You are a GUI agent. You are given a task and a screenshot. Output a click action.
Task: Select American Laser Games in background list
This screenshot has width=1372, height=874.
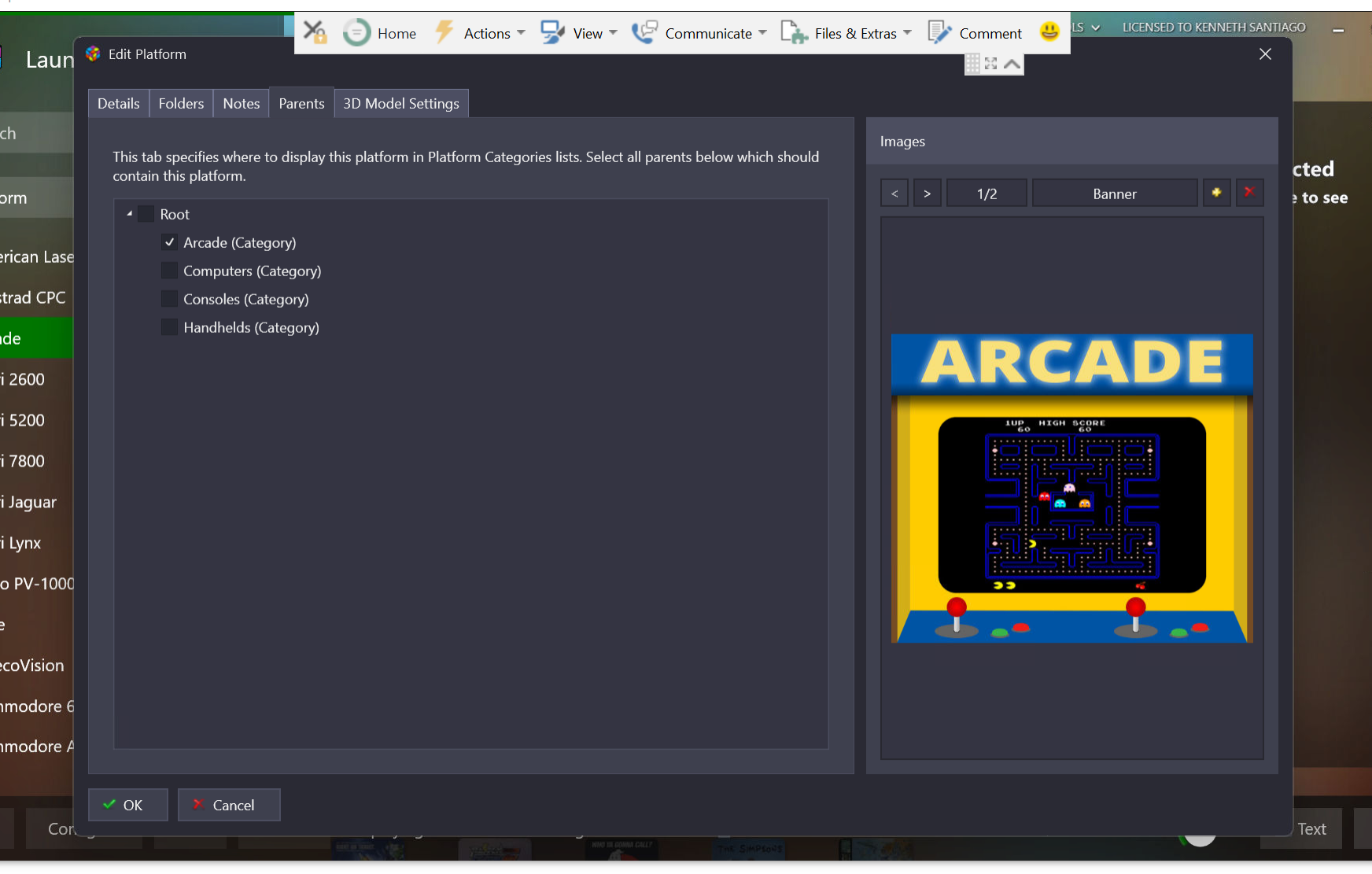coord(36,256)
